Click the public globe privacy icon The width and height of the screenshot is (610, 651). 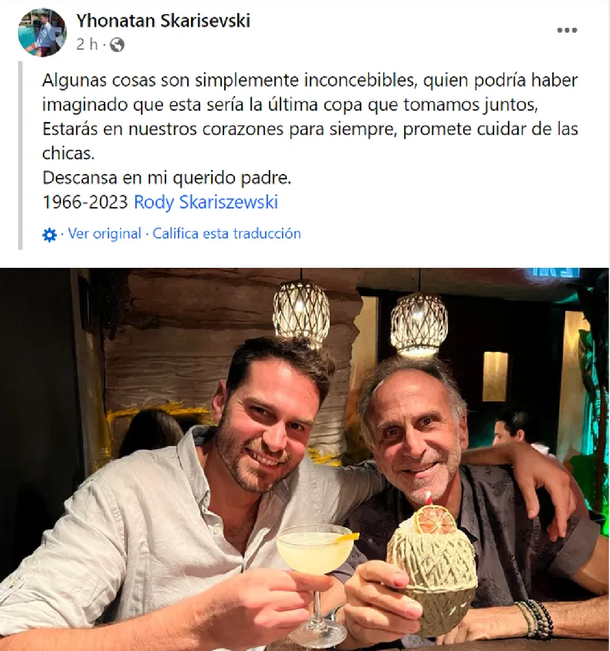pyautogui.click(x=117, y=44)
